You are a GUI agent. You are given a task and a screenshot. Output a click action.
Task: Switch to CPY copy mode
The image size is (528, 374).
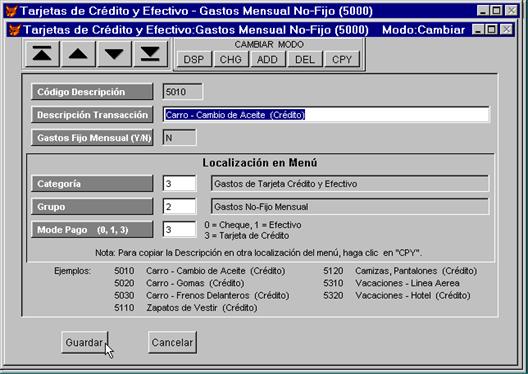pos(342,60)
